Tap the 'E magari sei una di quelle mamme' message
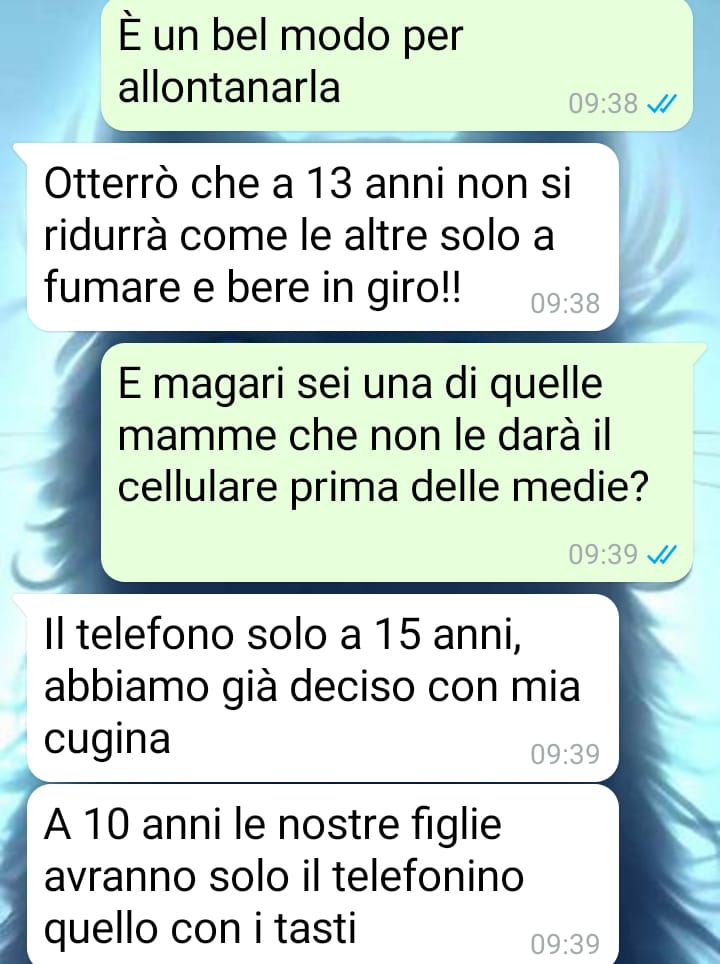 pyautogui.click(x=397, y=462)
